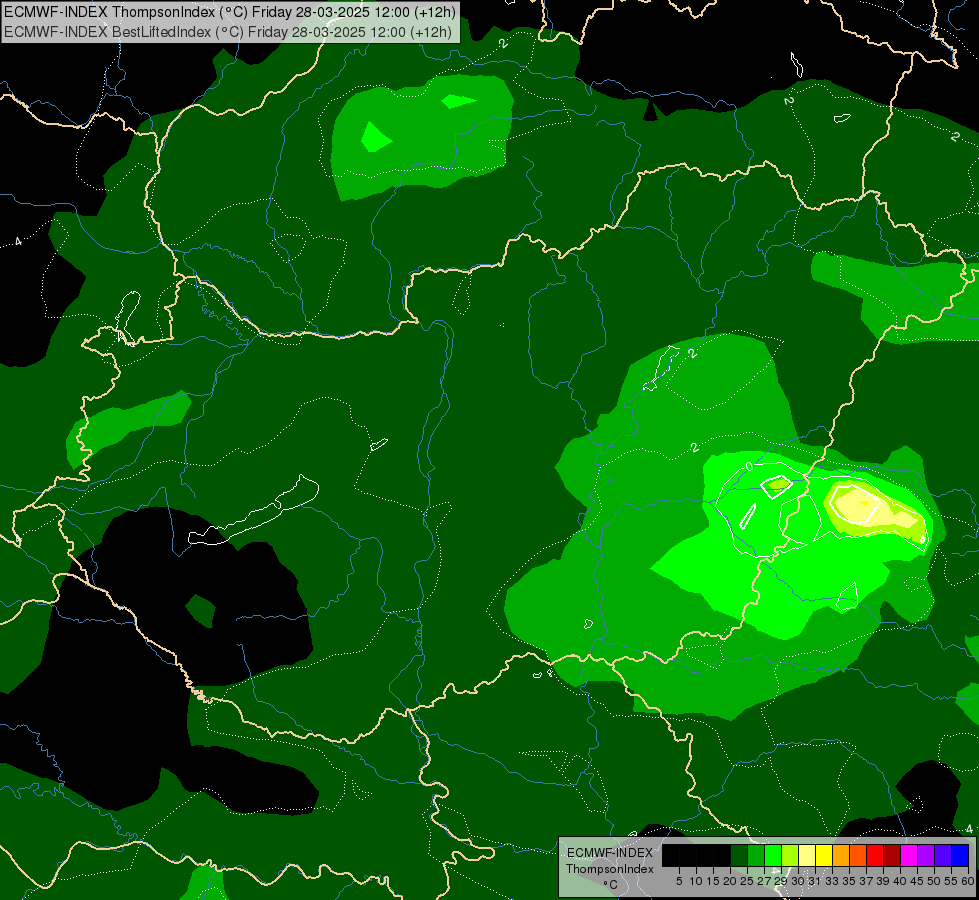Click the ECMWF-INDEX label in the legend
Viewport: 979px width, 900px height.
(610, 853)
